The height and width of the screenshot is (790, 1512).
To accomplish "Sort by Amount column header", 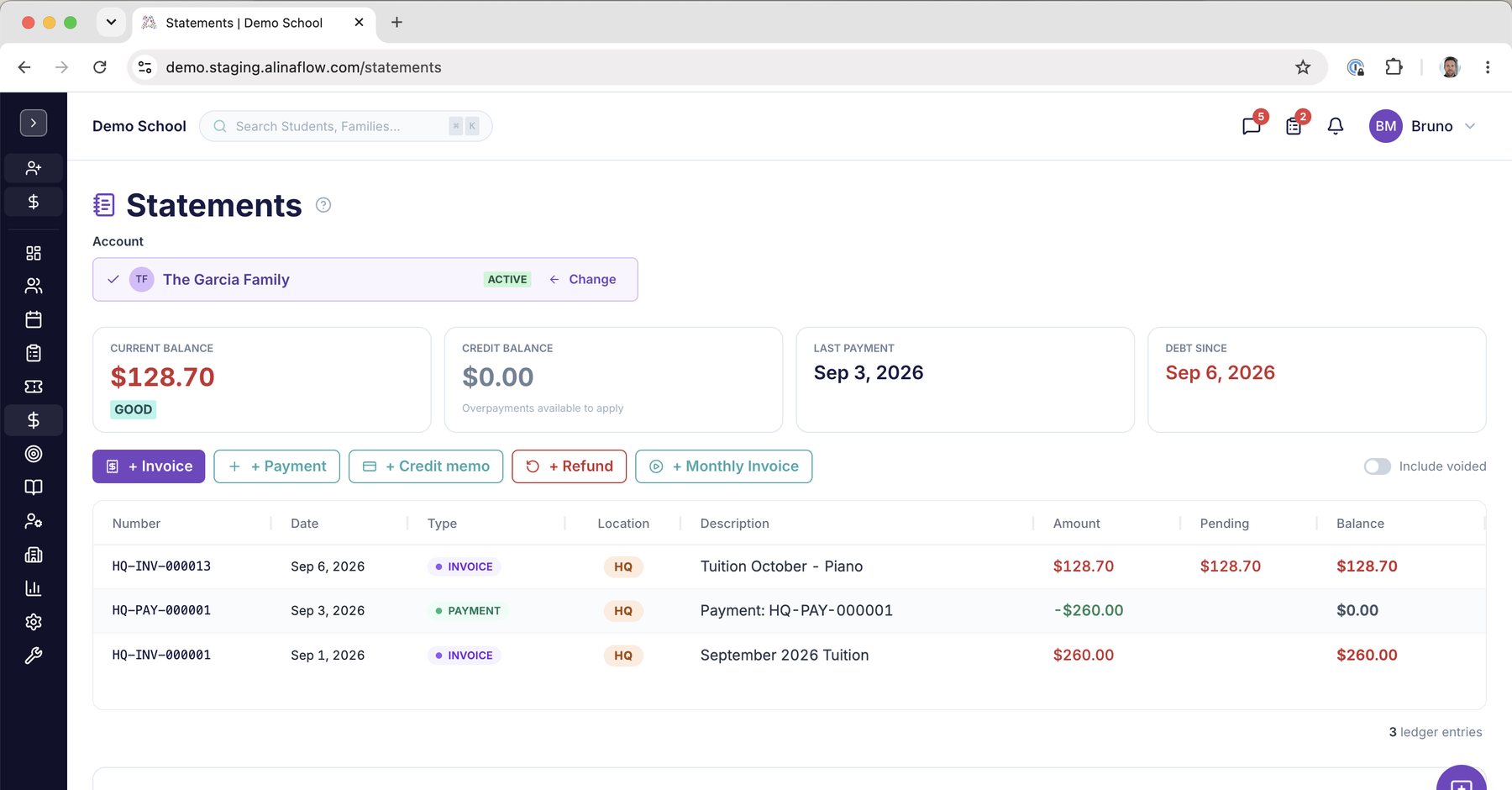I will click(1076, 524).
